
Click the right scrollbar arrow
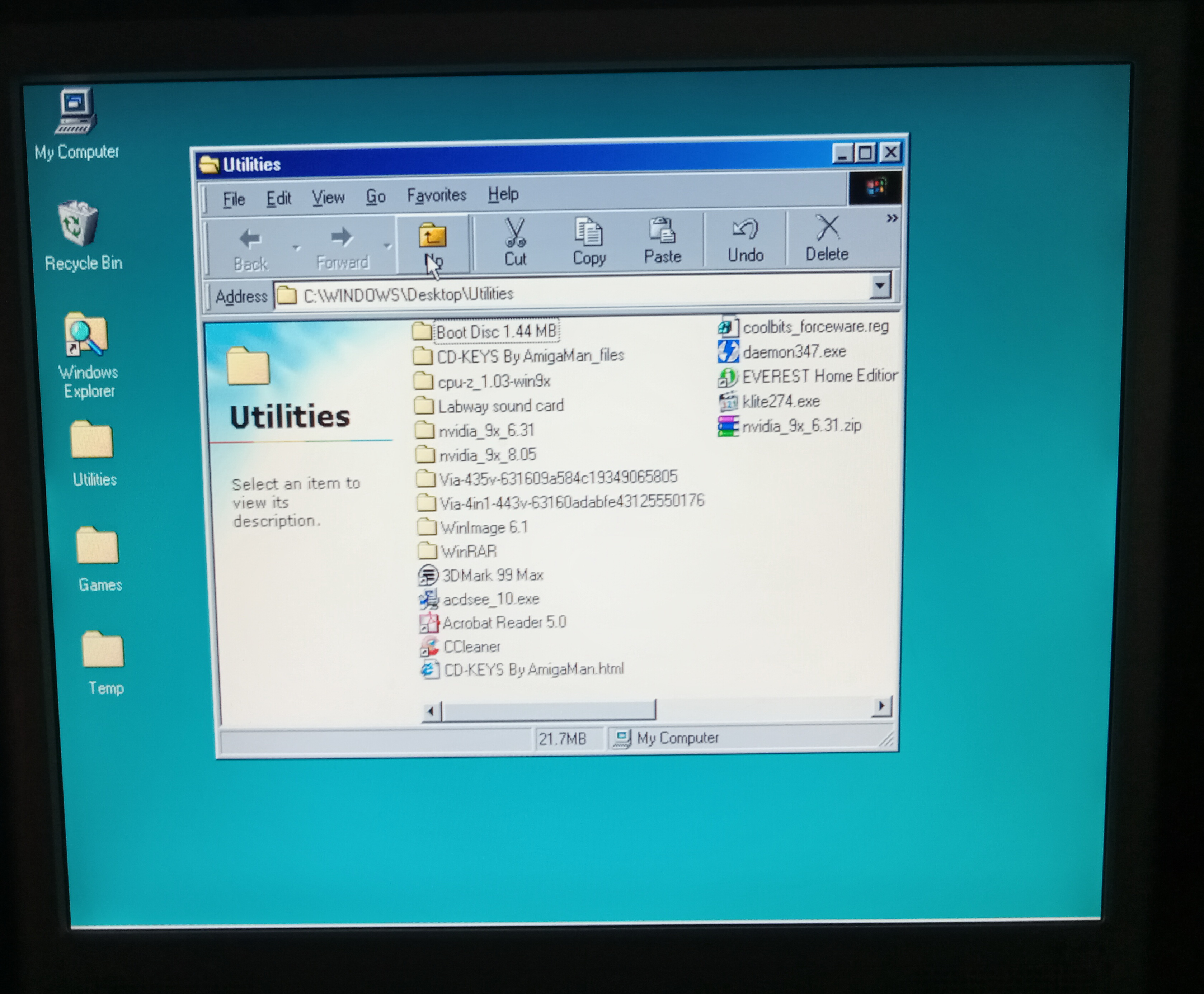(881, 706)
